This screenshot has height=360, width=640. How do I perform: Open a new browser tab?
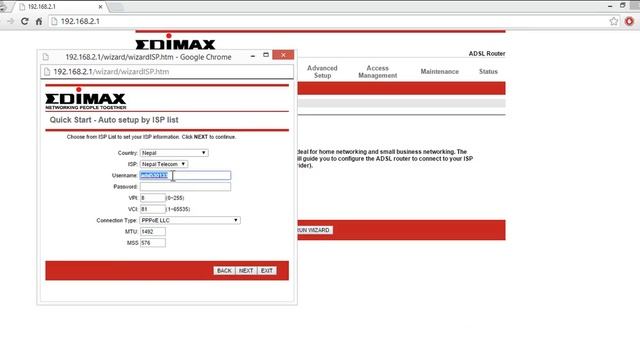point(116,7)
